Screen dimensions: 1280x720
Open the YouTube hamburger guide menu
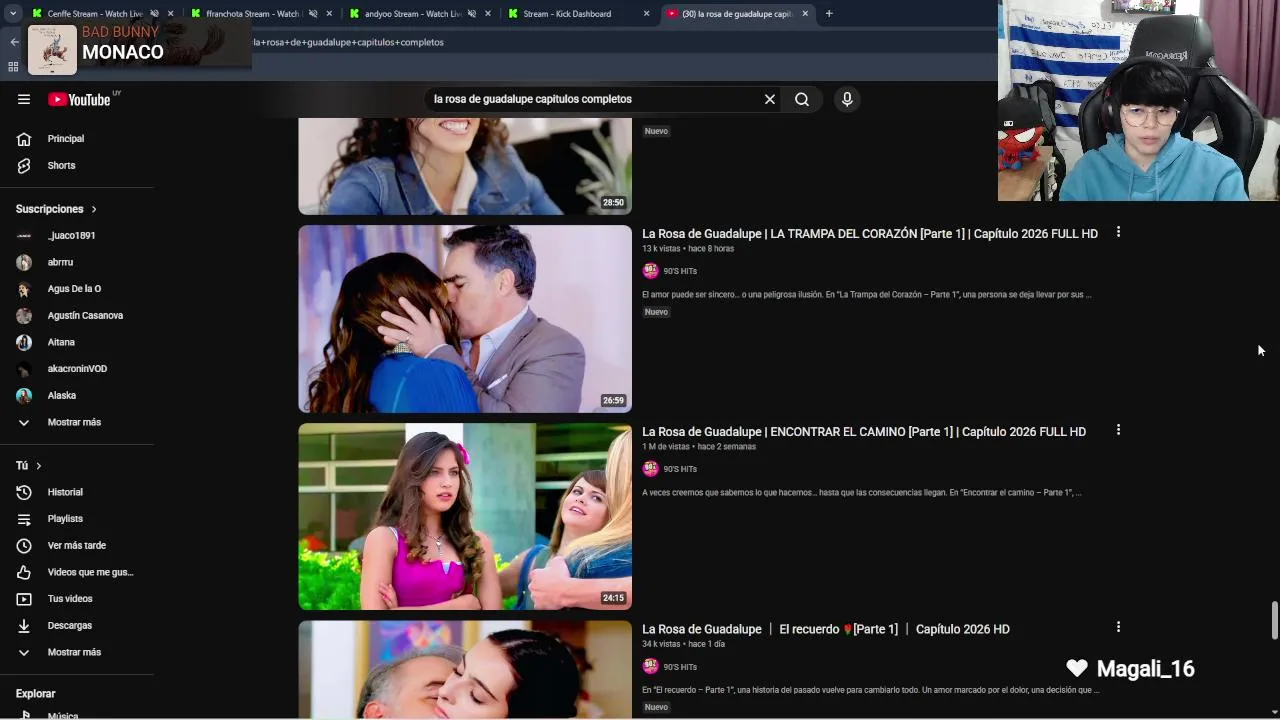24,99
